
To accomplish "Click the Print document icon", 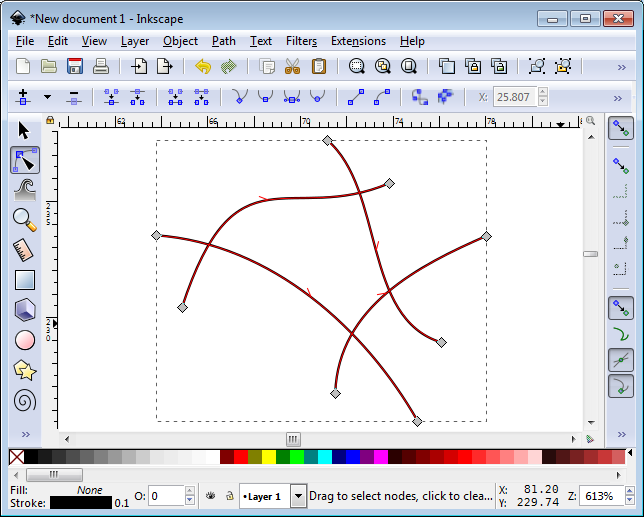I will [x=101, y=67].
